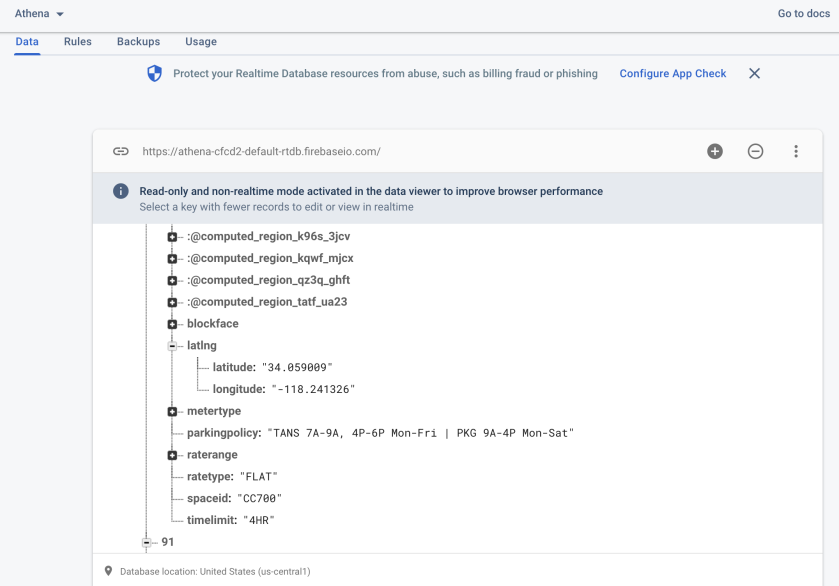Click the read-only mode info icon
Image resolution: width=839 pixels, height=586 pixels.
[121, 191]
